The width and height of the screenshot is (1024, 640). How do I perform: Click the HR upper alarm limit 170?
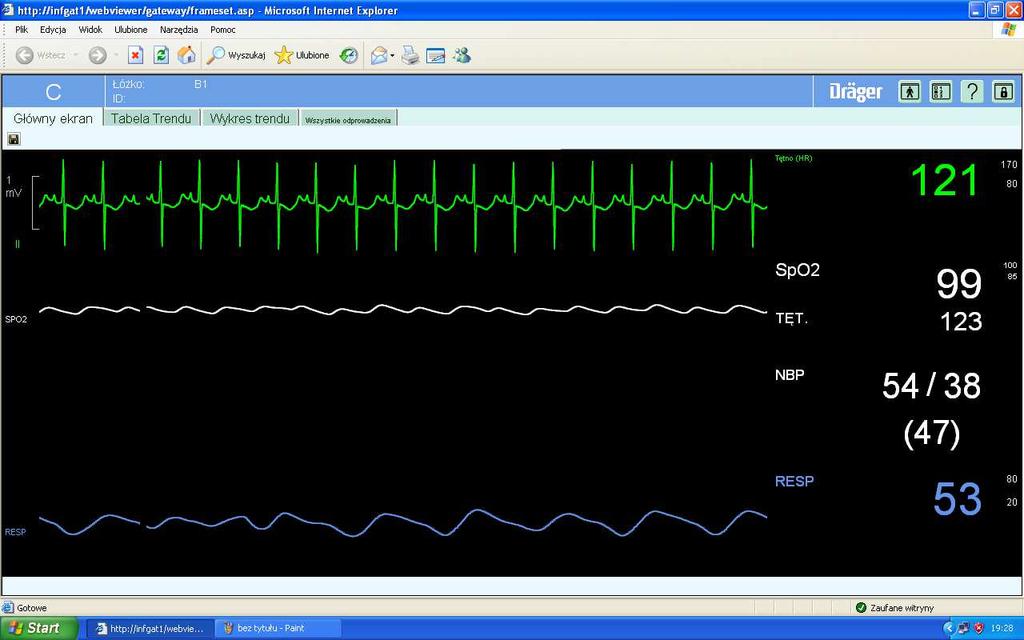(1009, 165)
